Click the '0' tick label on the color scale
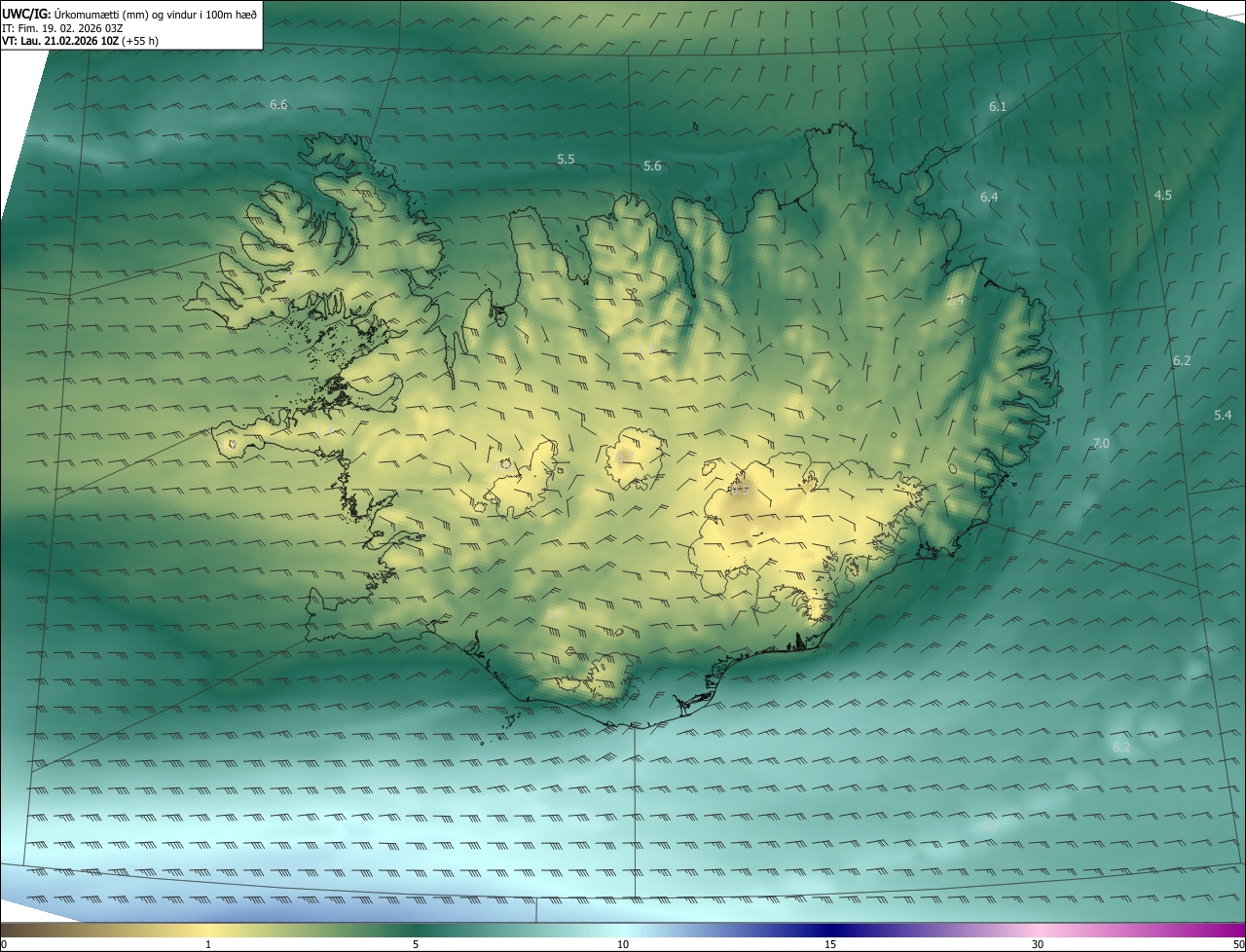This screenshot has height=952, width=1246. [x=4, y=945]
